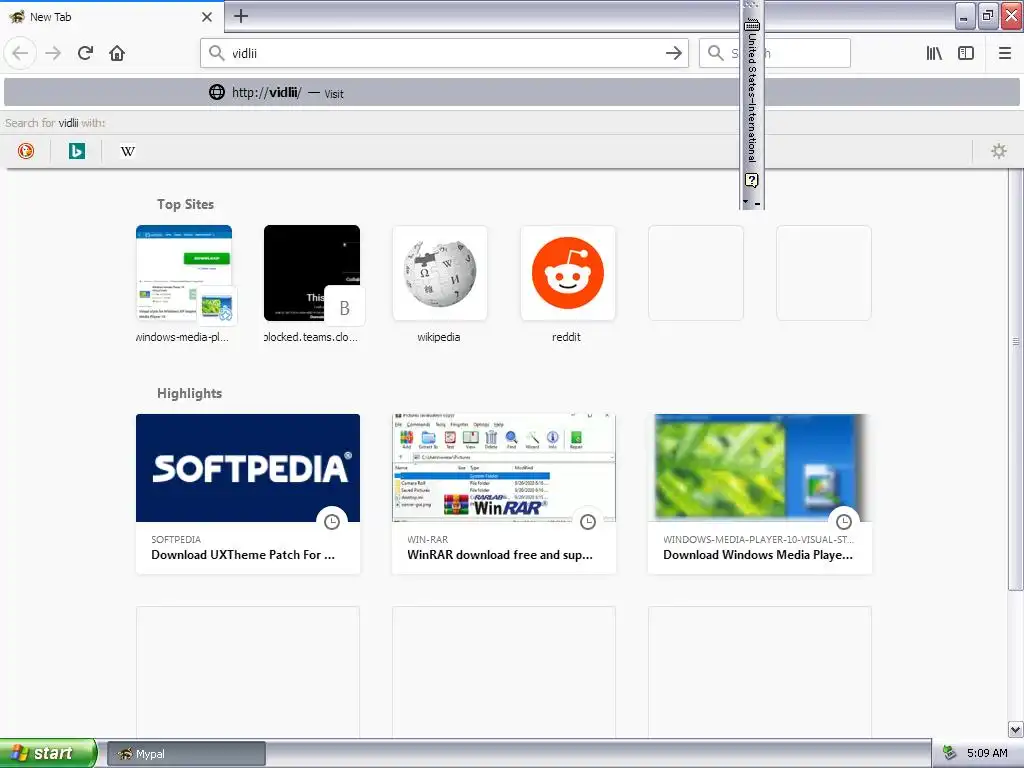Open search settings gear icon
This screenshot has width=1024, height=768.
pos(999,151)
